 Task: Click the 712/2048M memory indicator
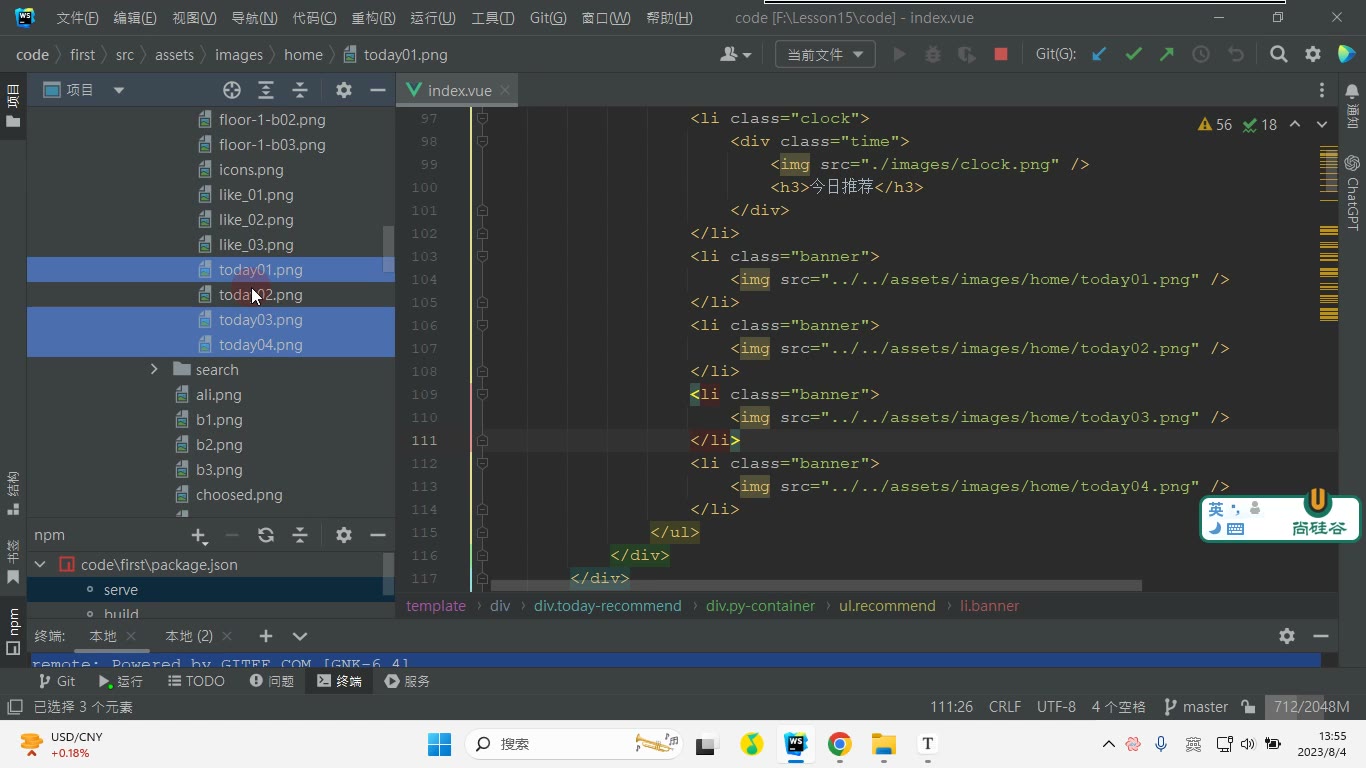pos(1312,707)
